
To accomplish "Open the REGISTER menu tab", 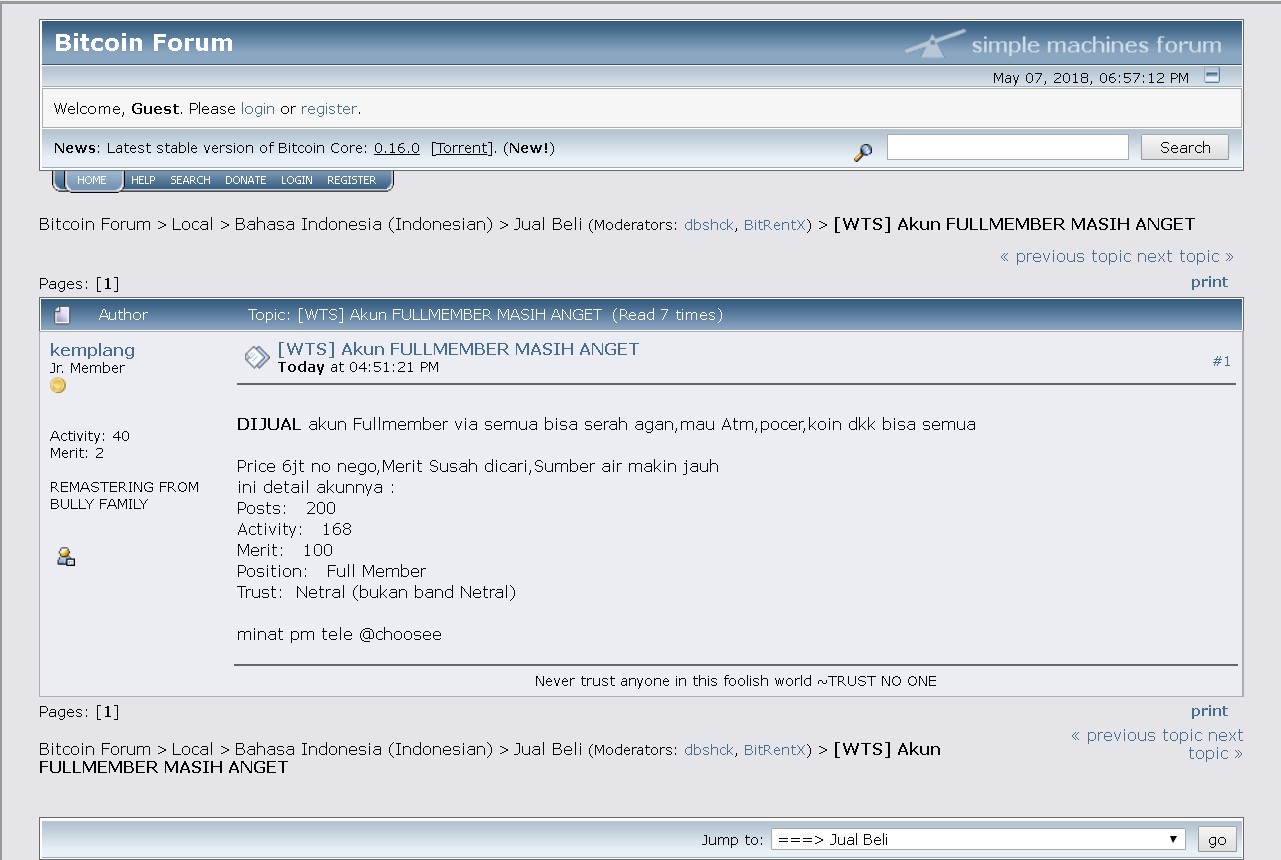I will pos(351,180).
